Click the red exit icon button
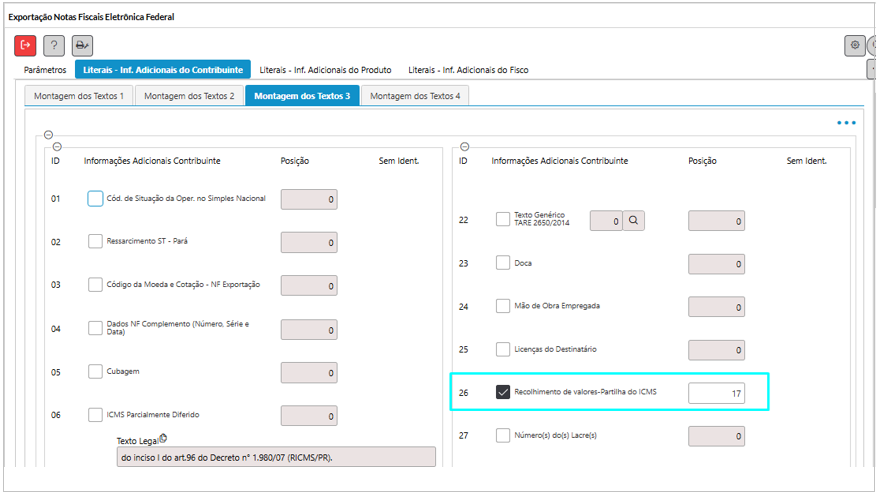Screen dimensions: 877x494 tap(26, 45)
